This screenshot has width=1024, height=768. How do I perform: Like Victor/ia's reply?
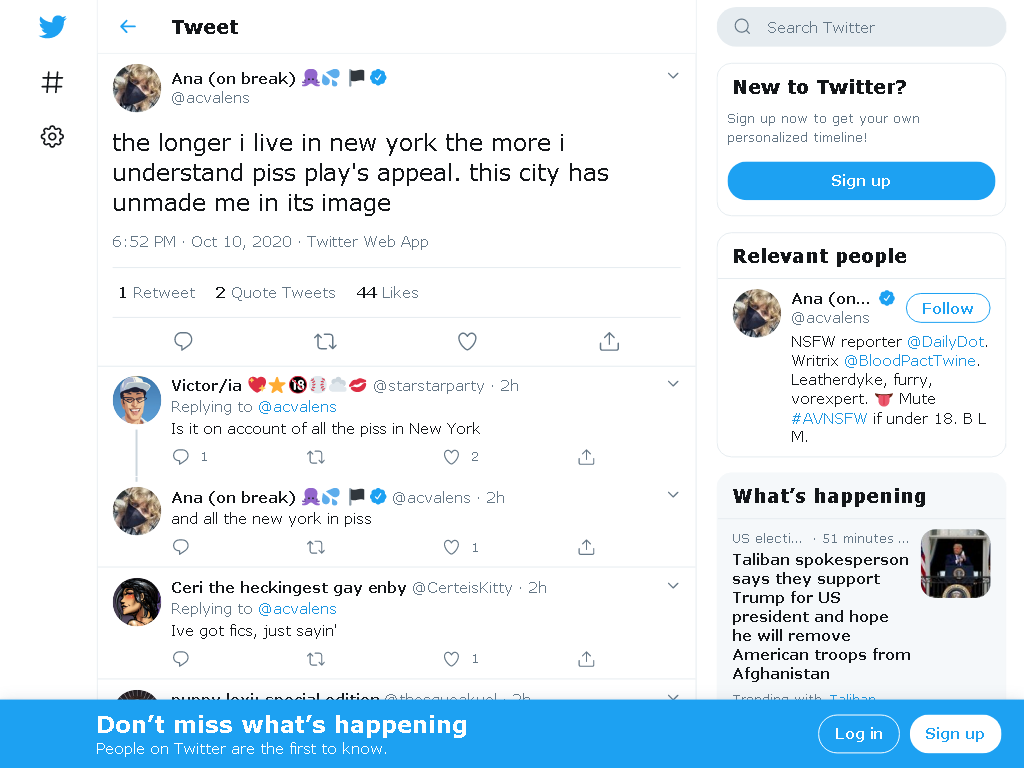pos(452,457)
